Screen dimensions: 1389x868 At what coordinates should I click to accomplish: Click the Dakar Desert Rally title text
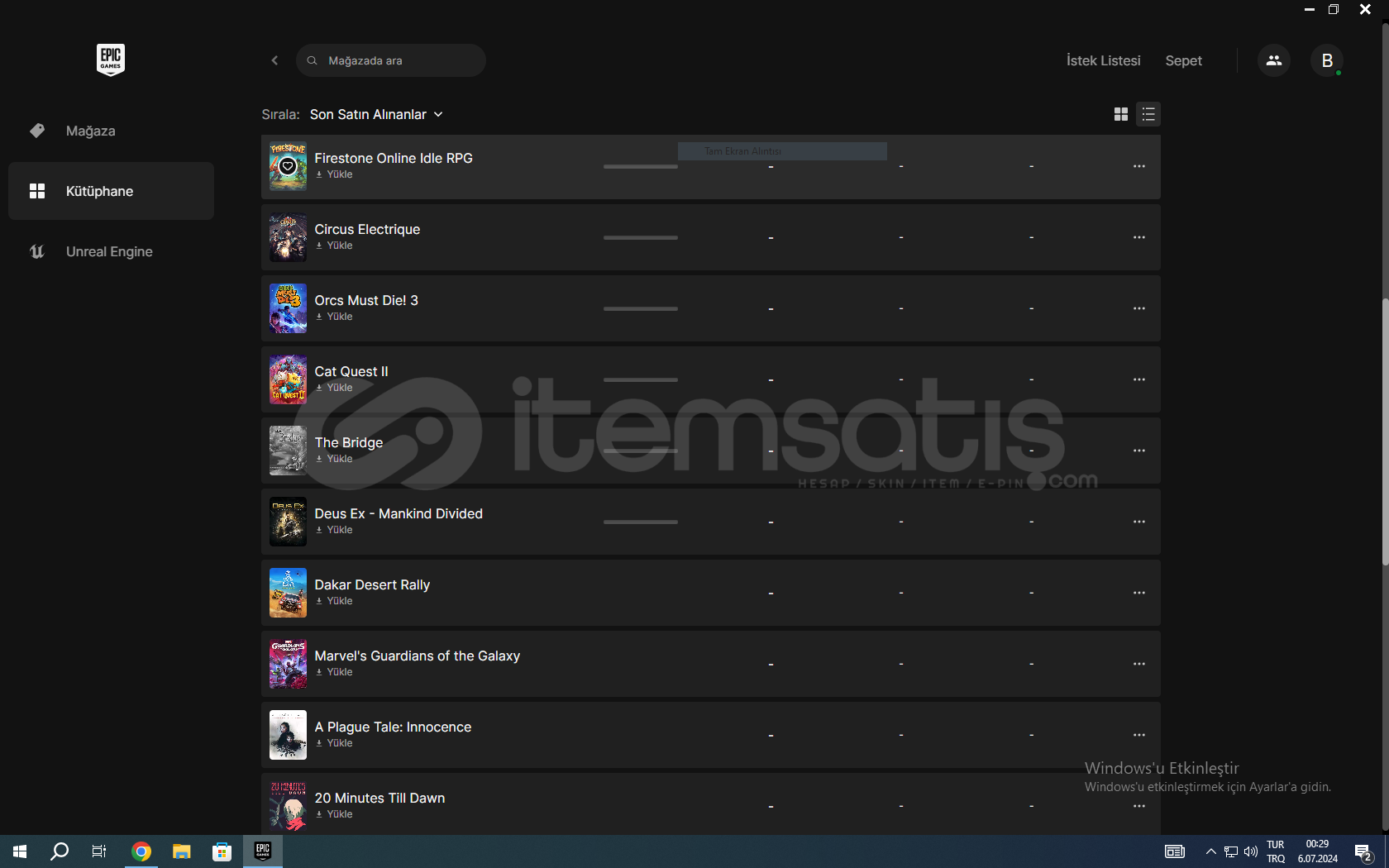coord(372,584)
